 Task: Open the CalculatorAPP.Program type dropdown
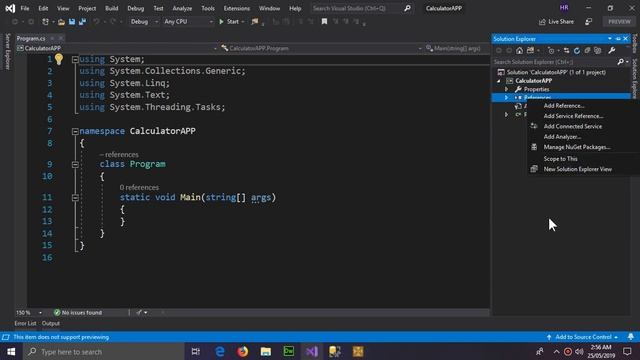(321, 48)
